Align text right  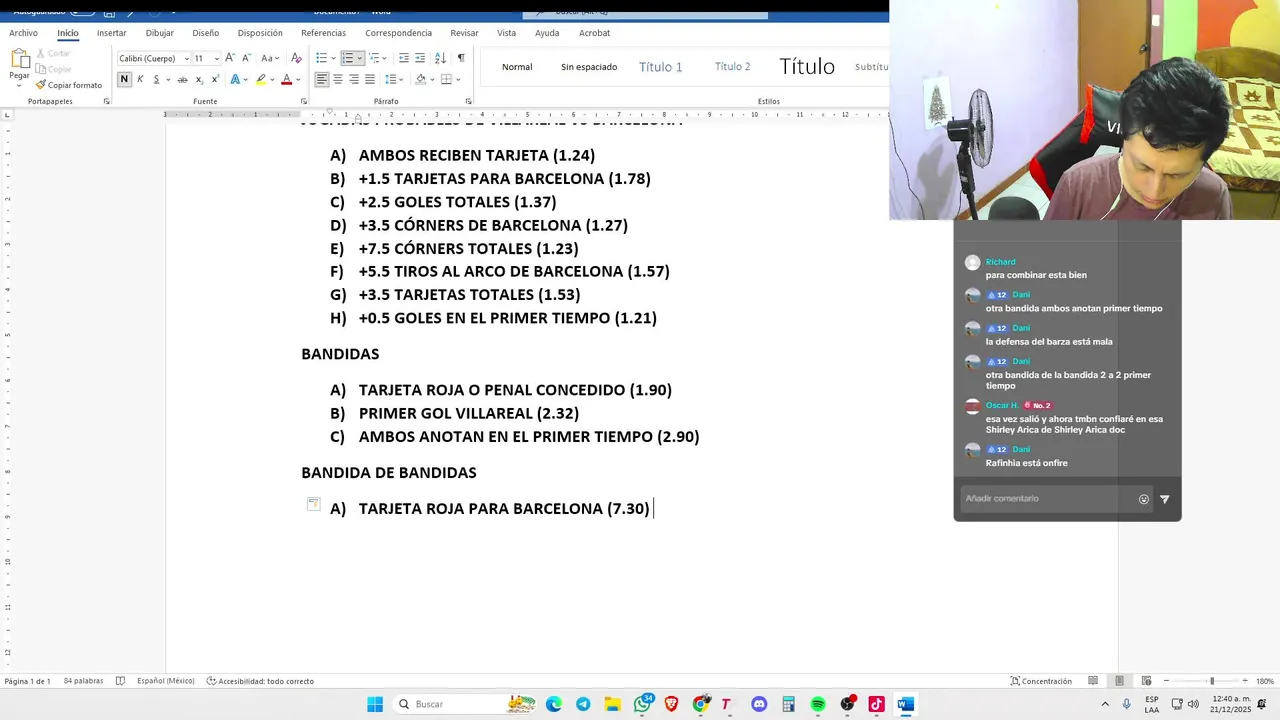coord(354,79)
